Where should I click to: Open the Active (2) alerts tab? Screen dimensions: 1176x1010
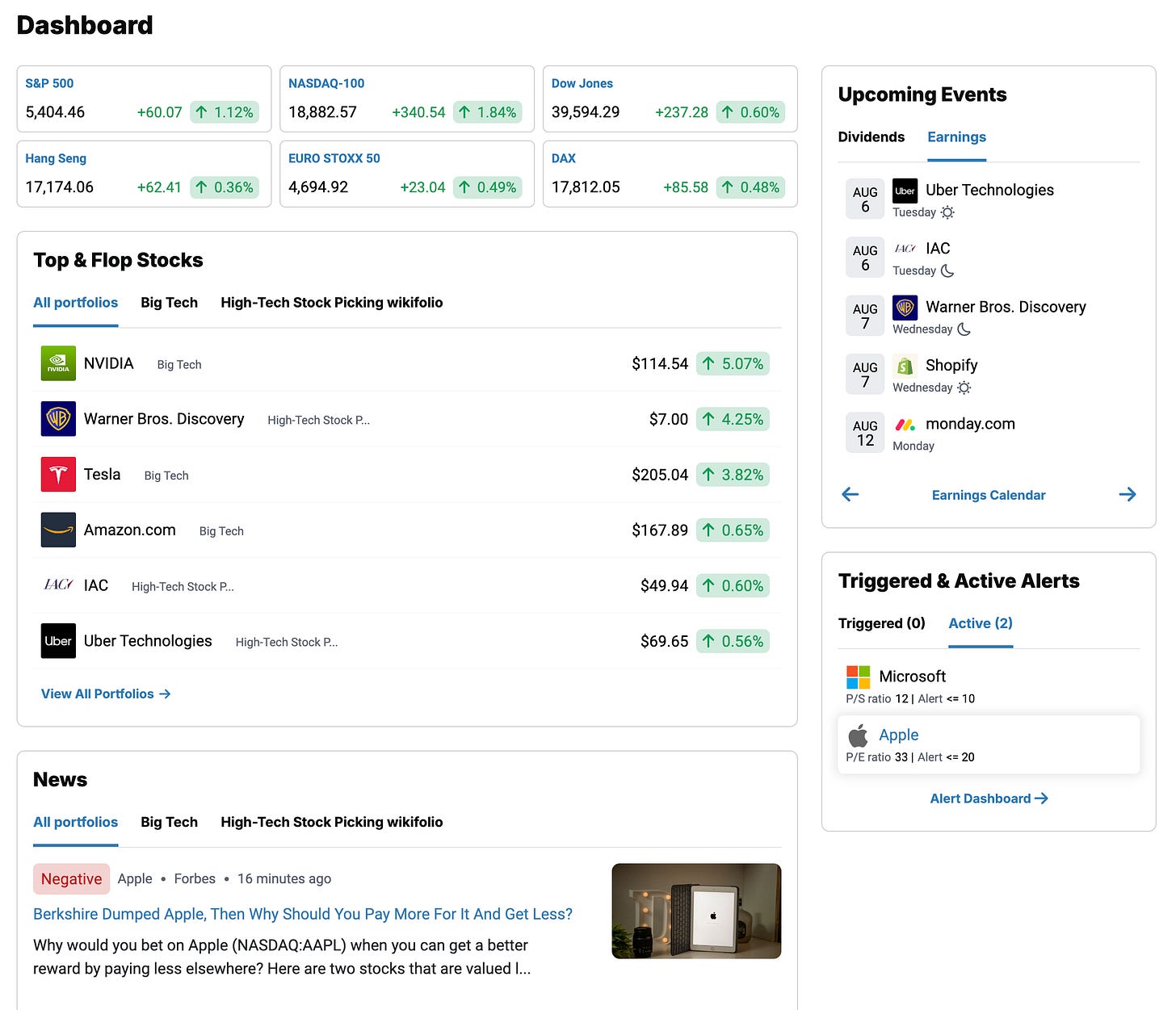[x=980, y=623]
